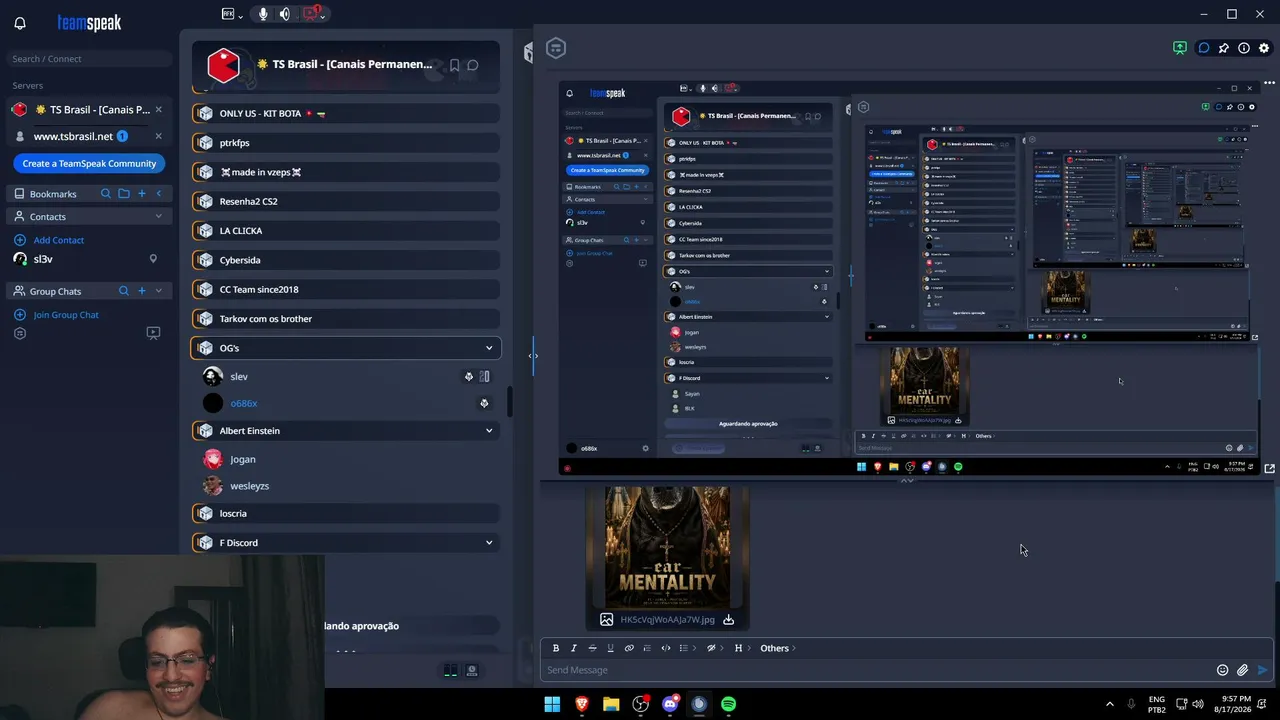Select the Tarkov com os brother channel
Screen dimensions: 1280x720
tap(345, 319)
